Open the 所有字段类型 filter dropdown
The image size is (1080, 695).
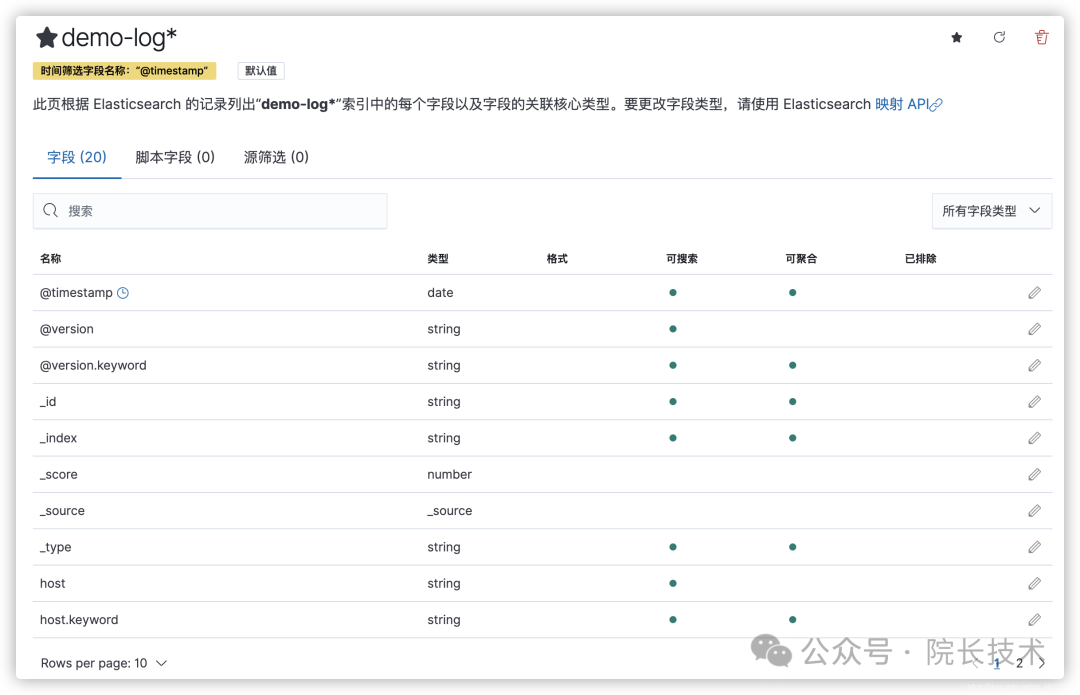pyautogui.click(x=992, y=211)
